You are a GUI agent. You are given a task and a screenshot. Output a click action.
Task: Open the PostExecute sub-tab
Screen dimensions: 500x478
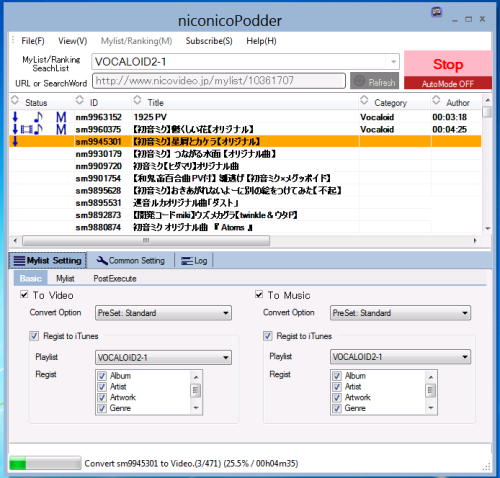click(x=115, y=278)
